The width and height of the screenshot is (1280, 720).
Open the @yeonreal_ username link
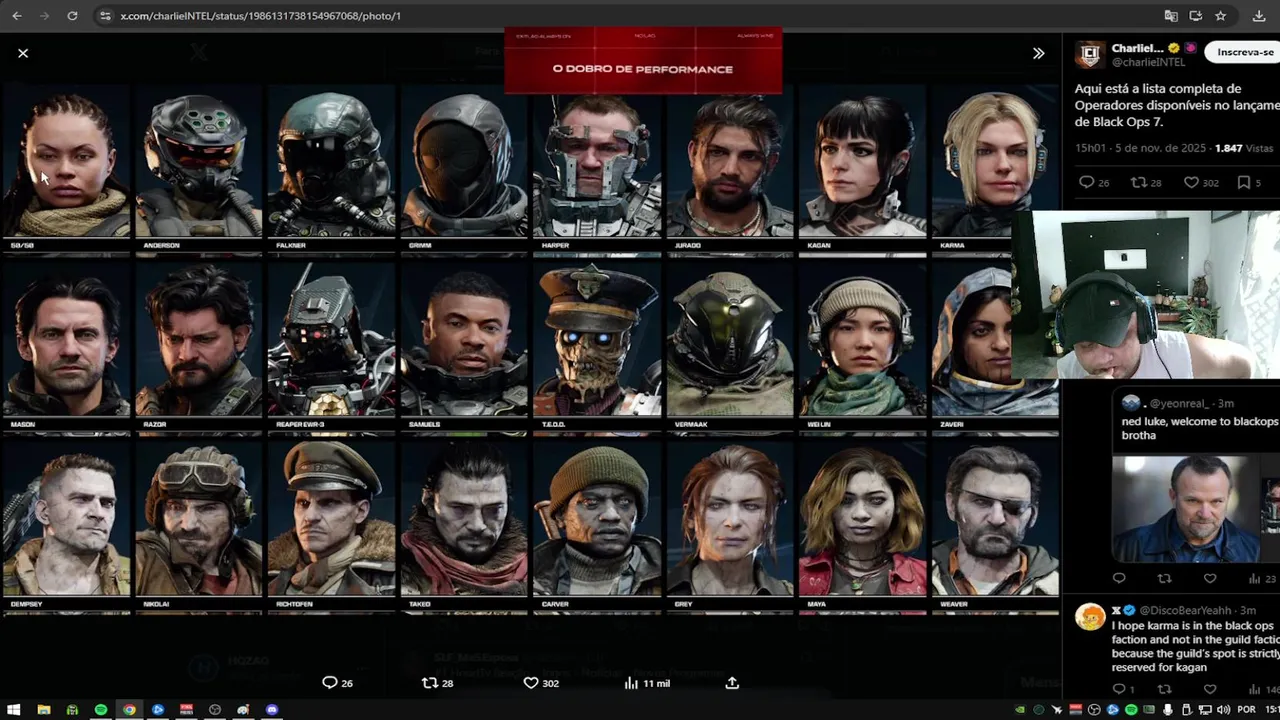click(1180, 403)
